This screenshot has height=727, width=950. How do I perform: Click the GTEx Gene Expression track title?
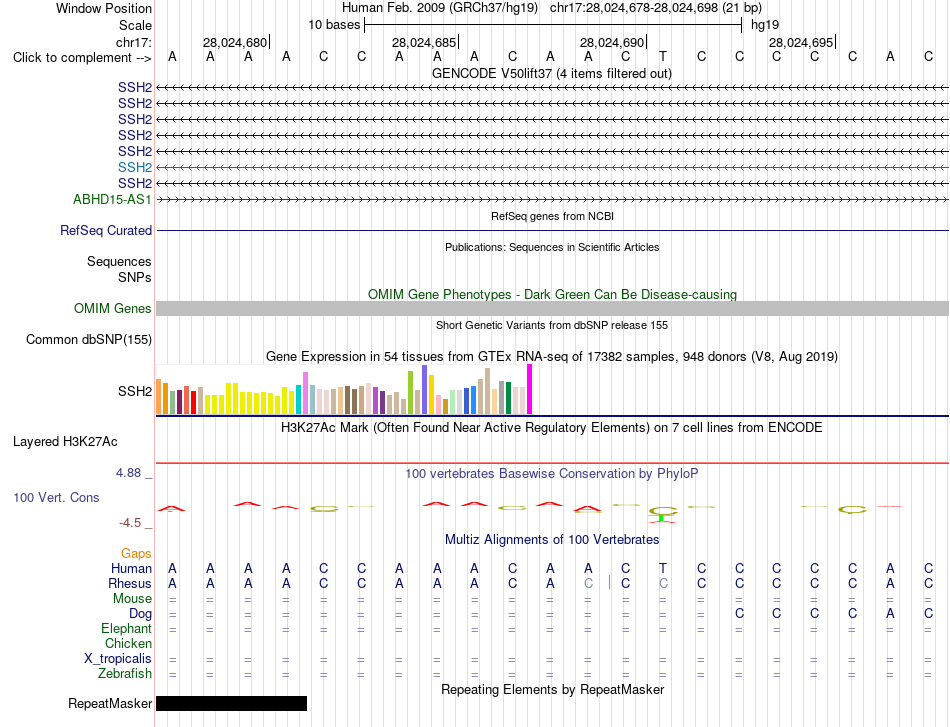click(x=552, y=356)
